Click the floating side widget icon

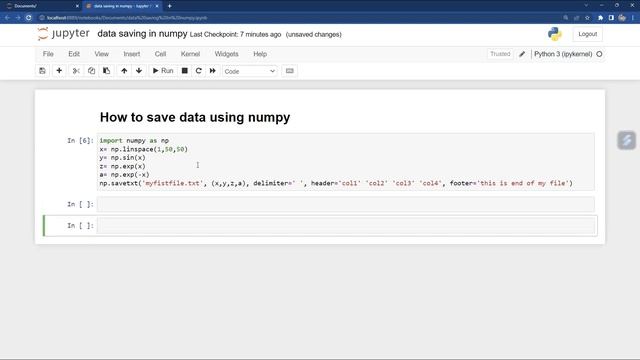click(627, 140)
